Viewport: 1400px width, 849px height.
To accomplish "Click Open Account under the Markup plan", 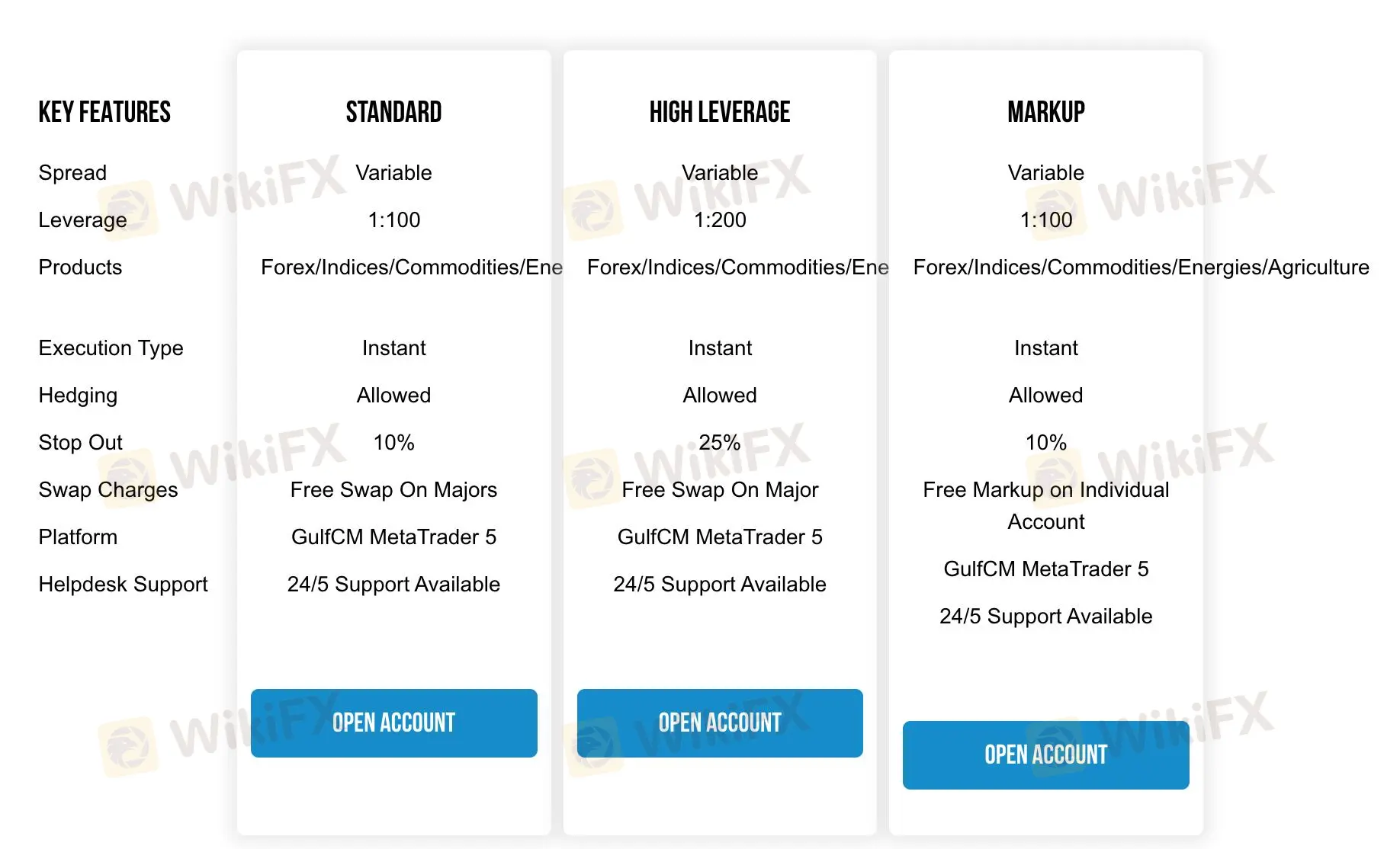I will click(1045, 754).
